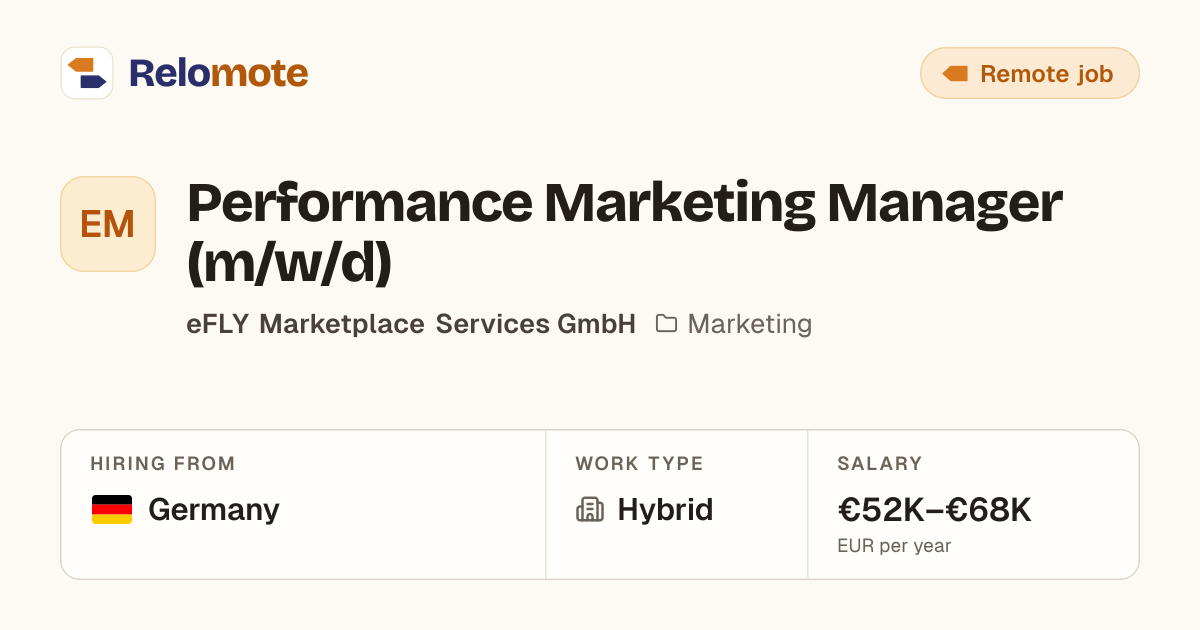This screenshot has width=1200, height=630.
Task: Select the Hybrid work type text
Action: pos(665,510)
